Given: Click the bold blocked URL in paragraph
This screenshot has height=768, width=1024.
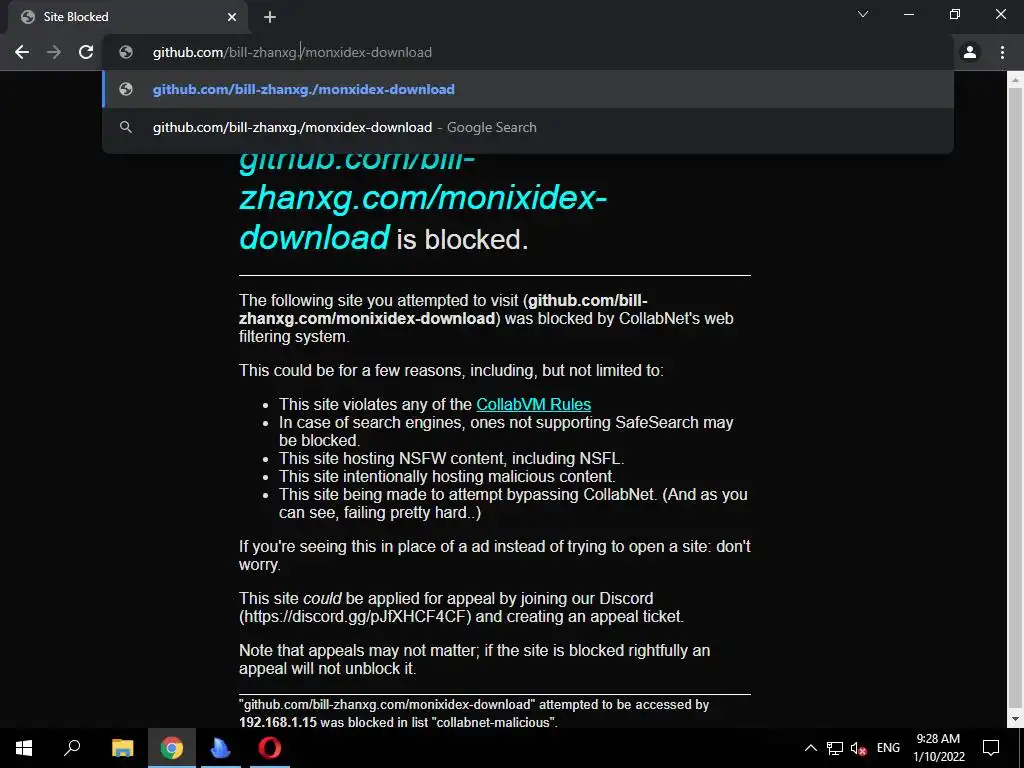Looking at the screenshot, I should tap(443, 310).
